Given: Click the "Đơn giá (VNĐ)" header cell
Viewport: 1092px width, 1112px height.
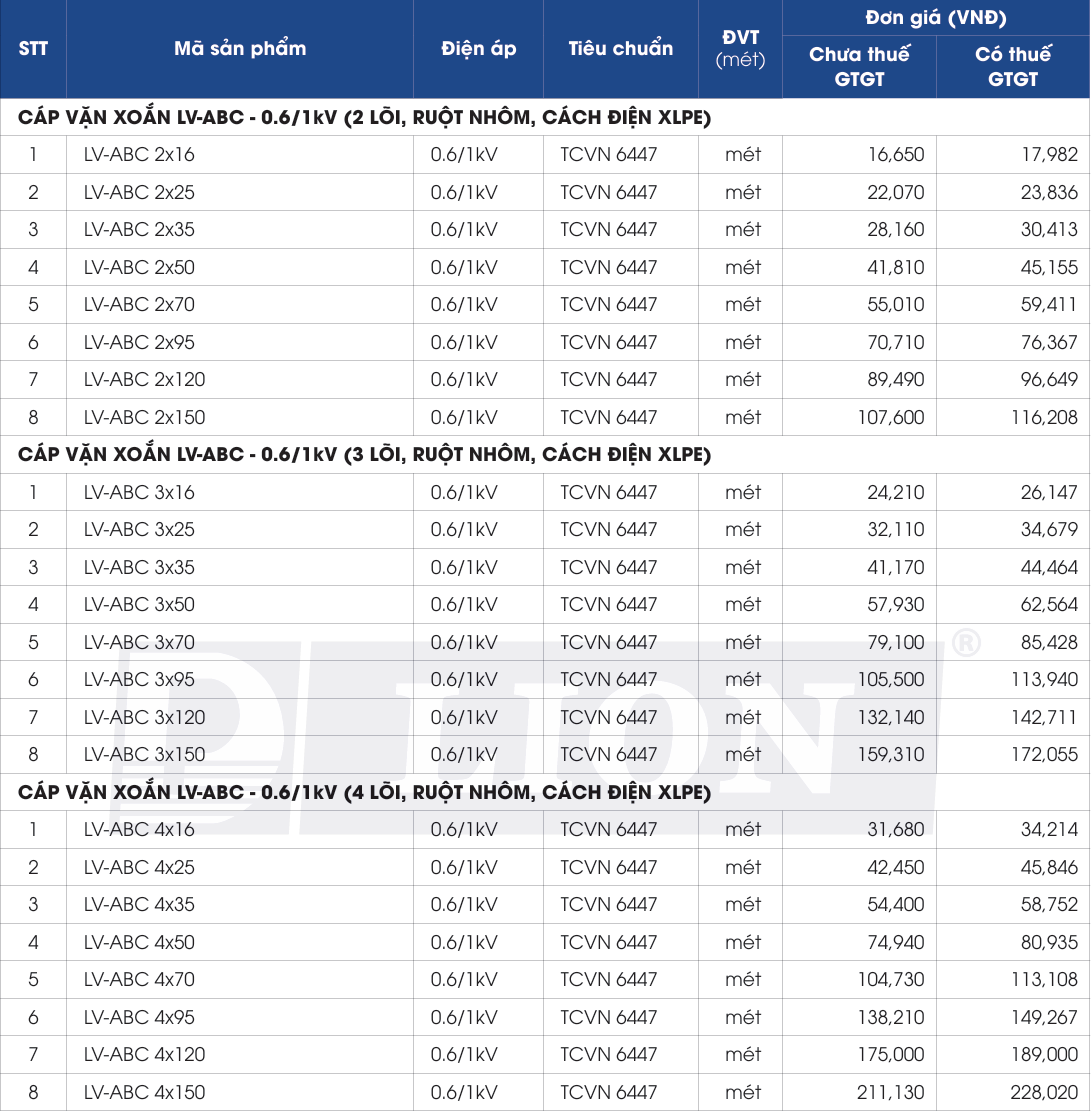Looking at the screenshot, I should [x=936, y=18].
